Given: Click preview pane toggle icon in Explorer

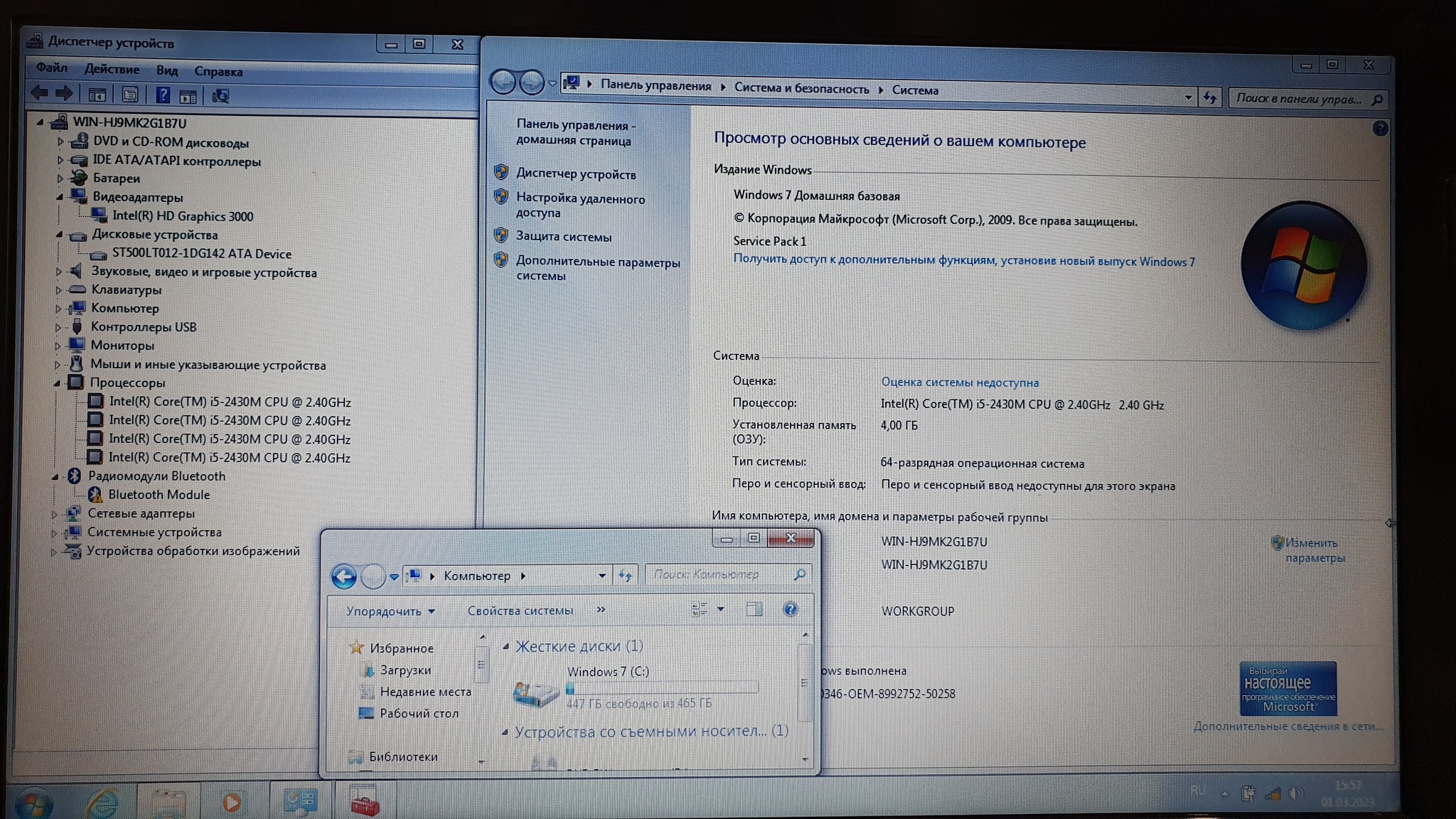Looking at the screenshot, I should 754,609.
